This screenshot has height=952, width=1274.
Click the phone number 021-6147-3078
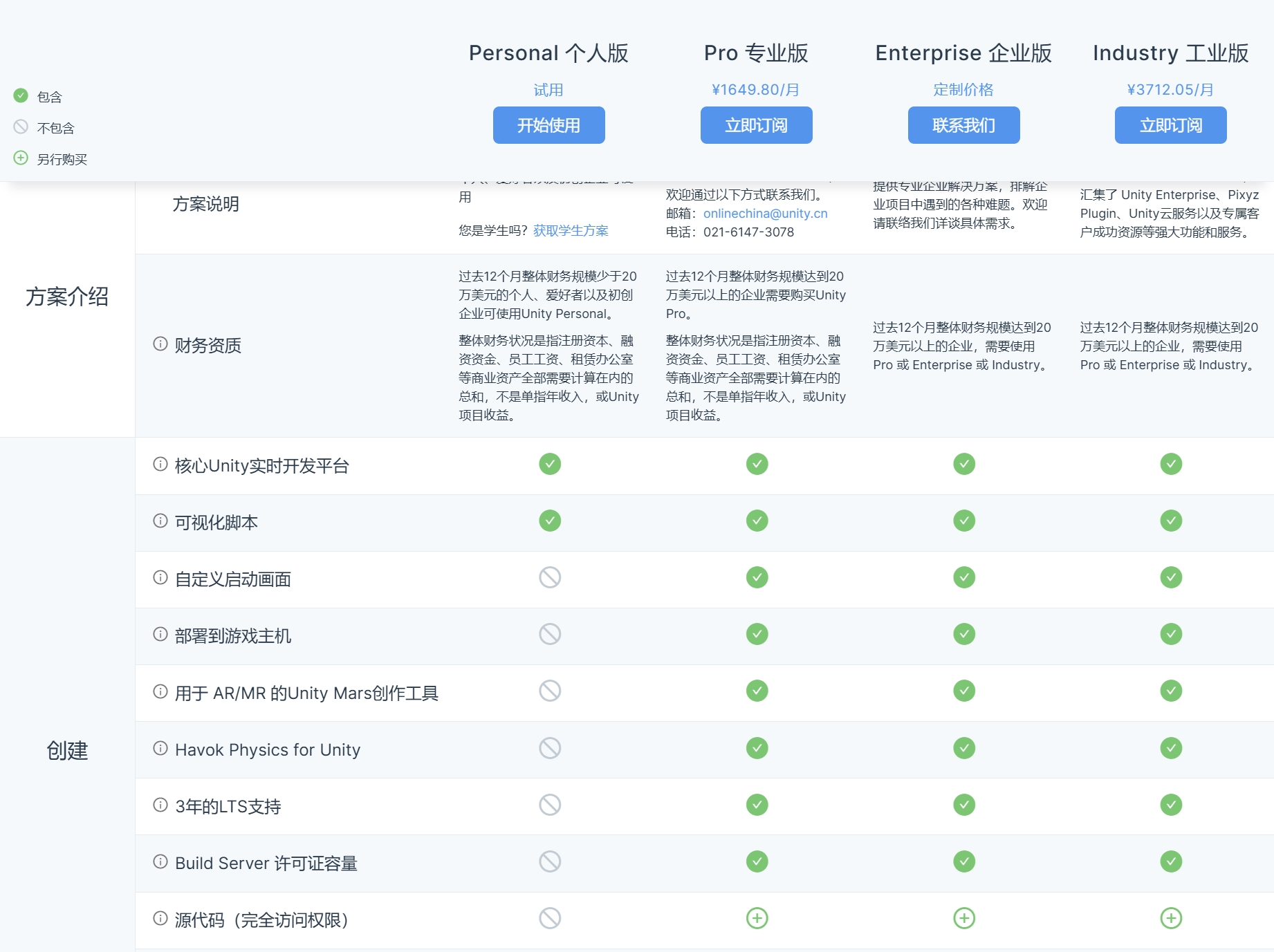point(748,232)
